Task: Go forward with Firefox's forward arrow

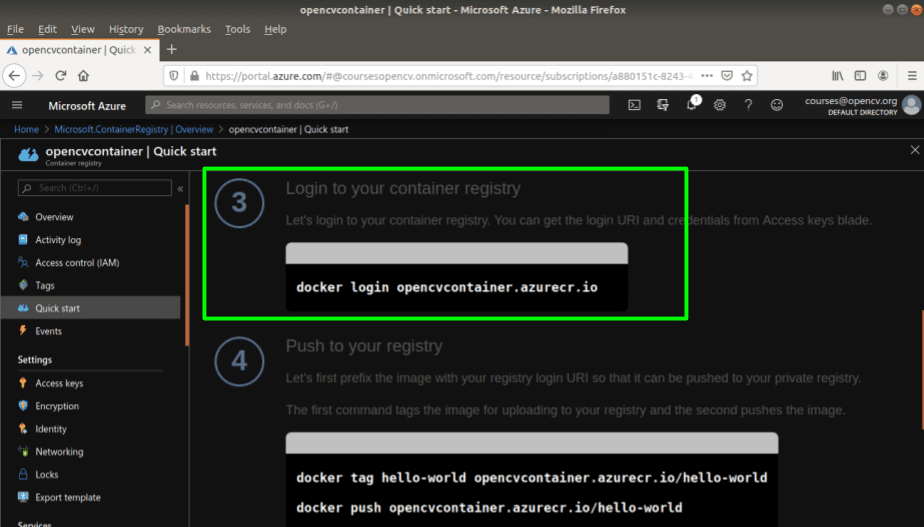Action: [38, 75]
